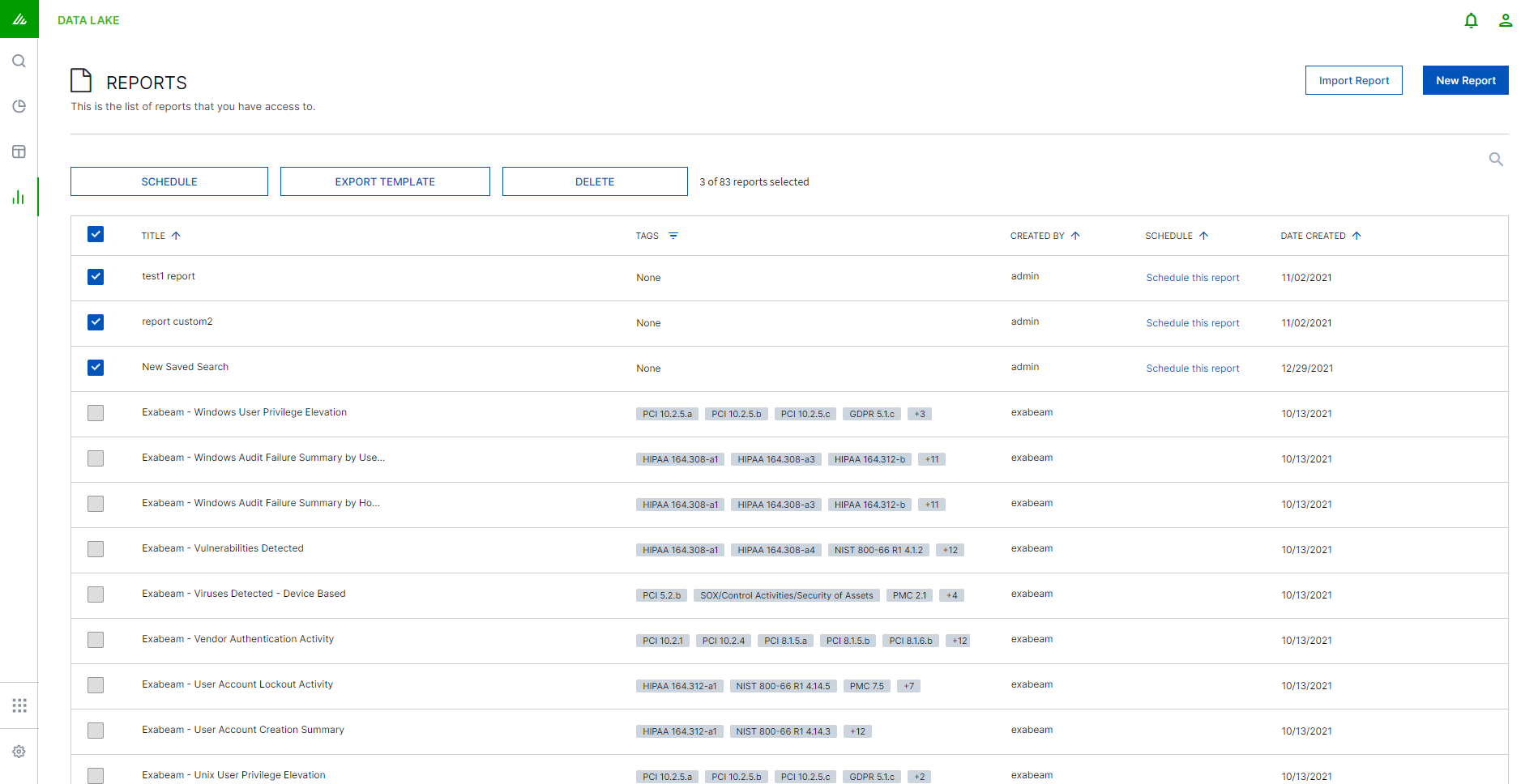The image size is (1538, 784).
Task: Check the Windows User Privilege Elevation checkbox
Action: pyautogui.click(x=96, y=413)
